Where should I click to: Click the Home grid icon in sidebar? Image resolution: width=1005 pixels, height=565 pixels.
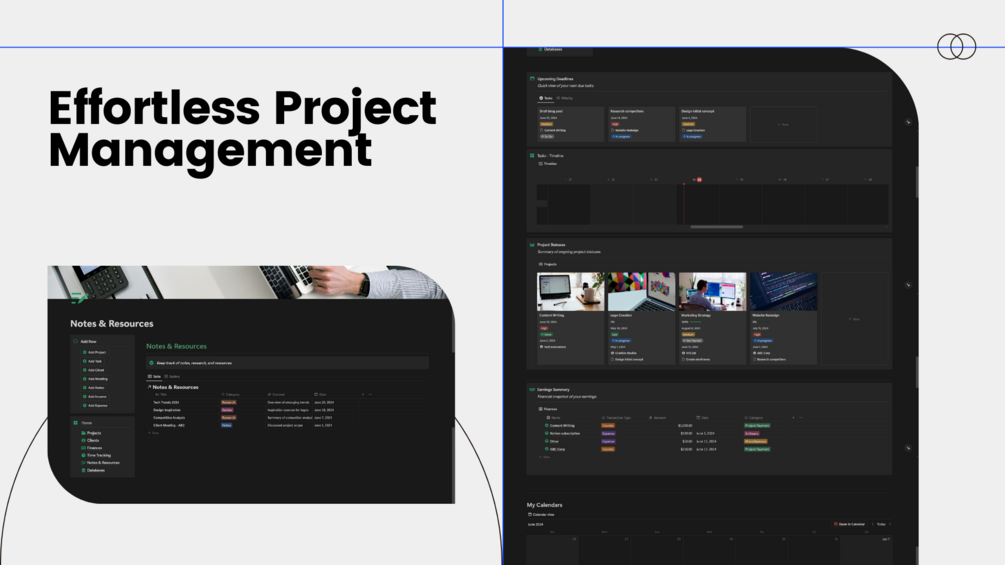pos(76,423)
